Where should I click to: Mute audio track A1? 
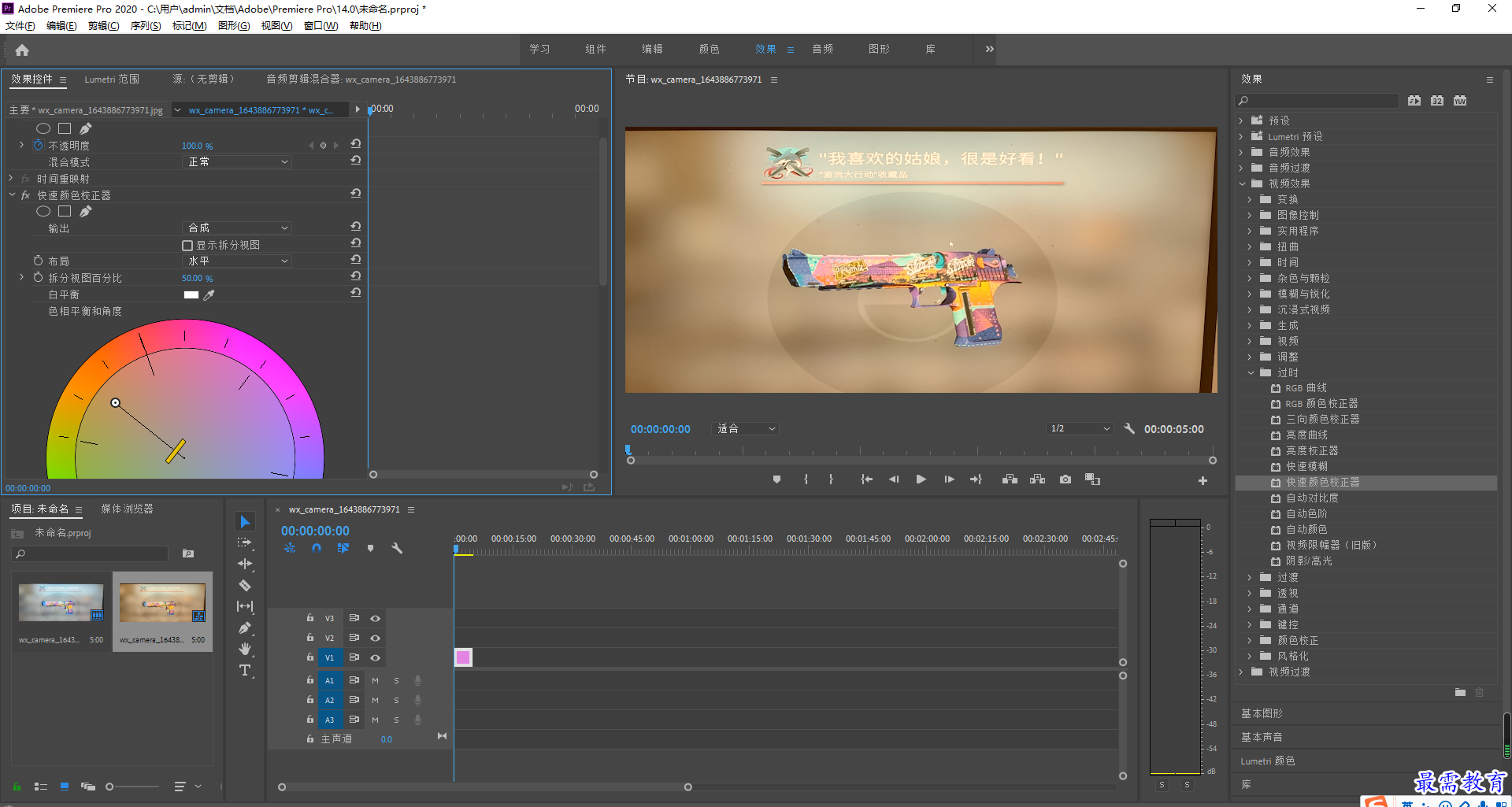375,680
